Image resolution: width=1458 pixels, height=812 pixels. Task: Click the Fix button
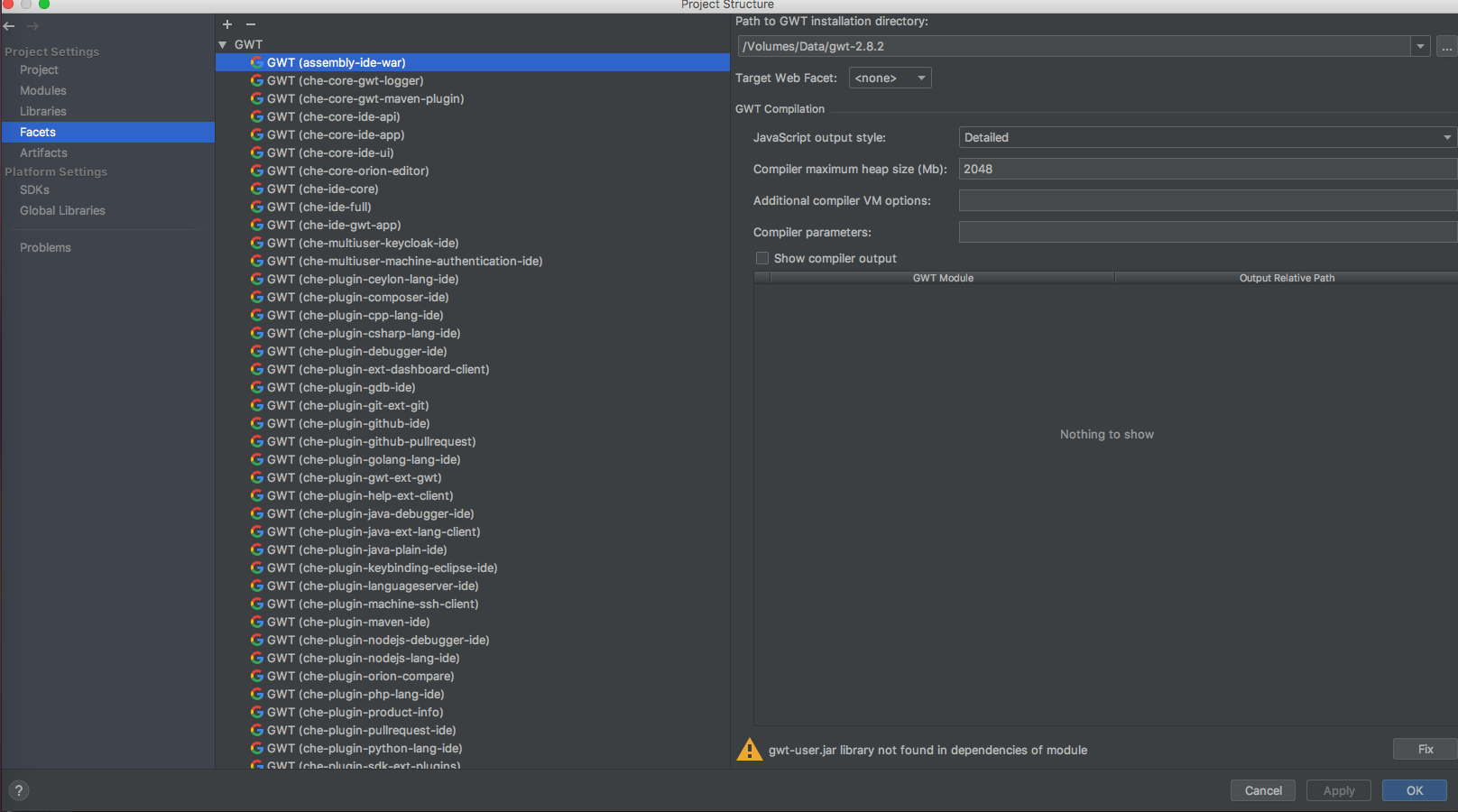point(1426,749)
